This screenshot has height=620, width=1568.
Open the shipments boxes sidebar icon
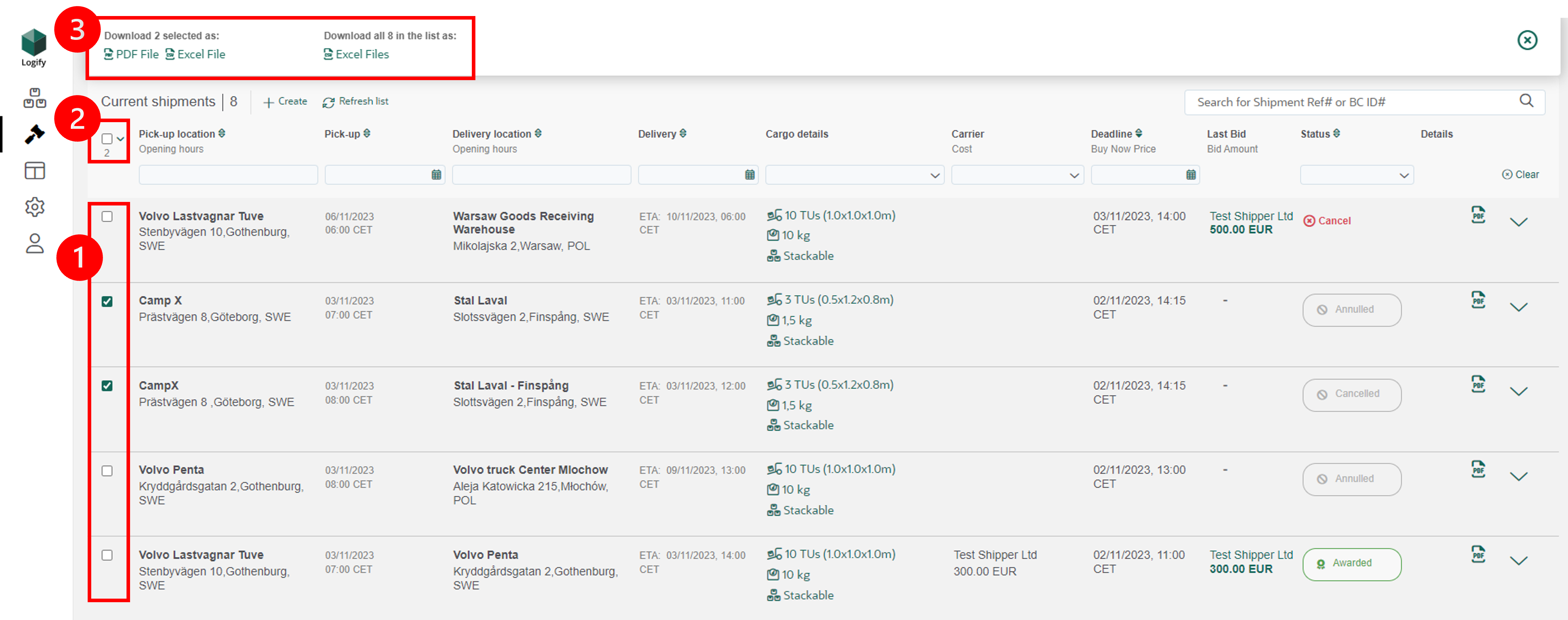click(35, 98)
